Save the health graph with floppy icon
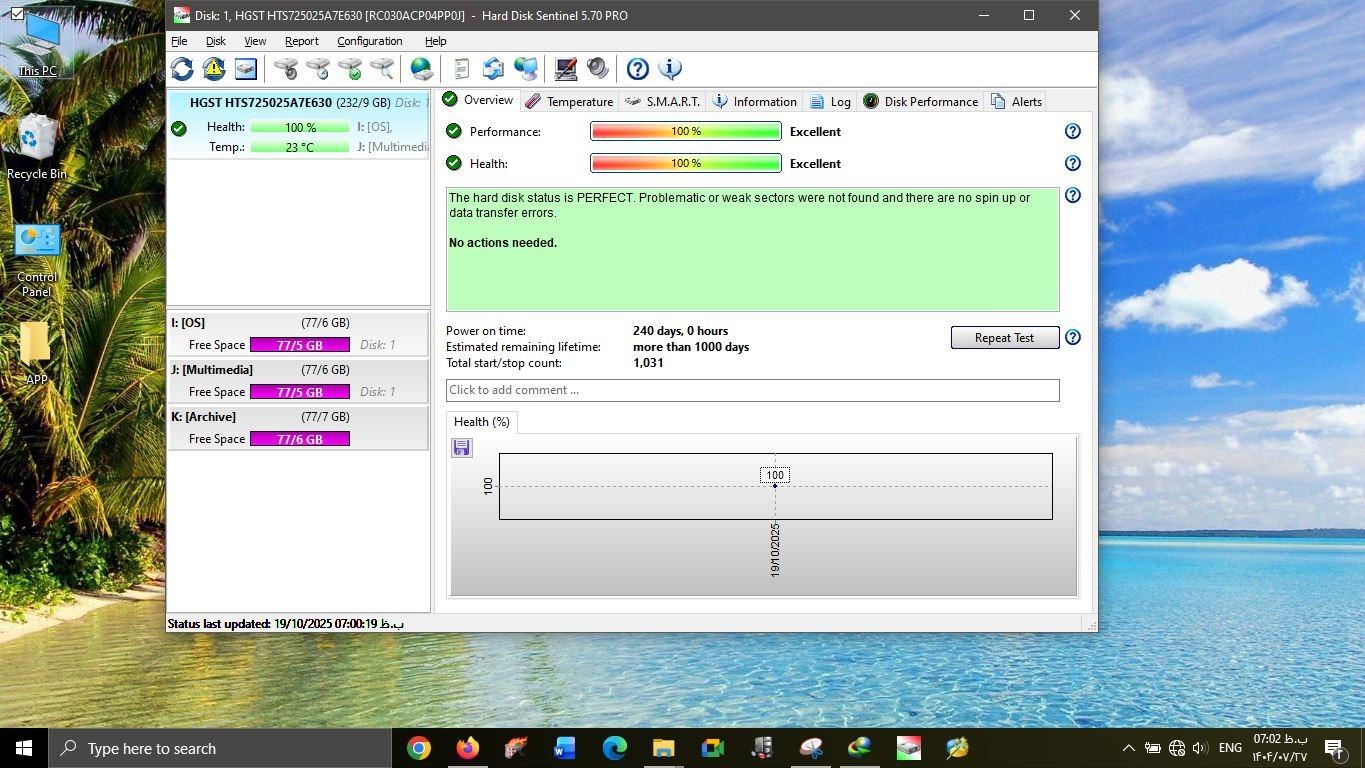 (x=461, y=448)
